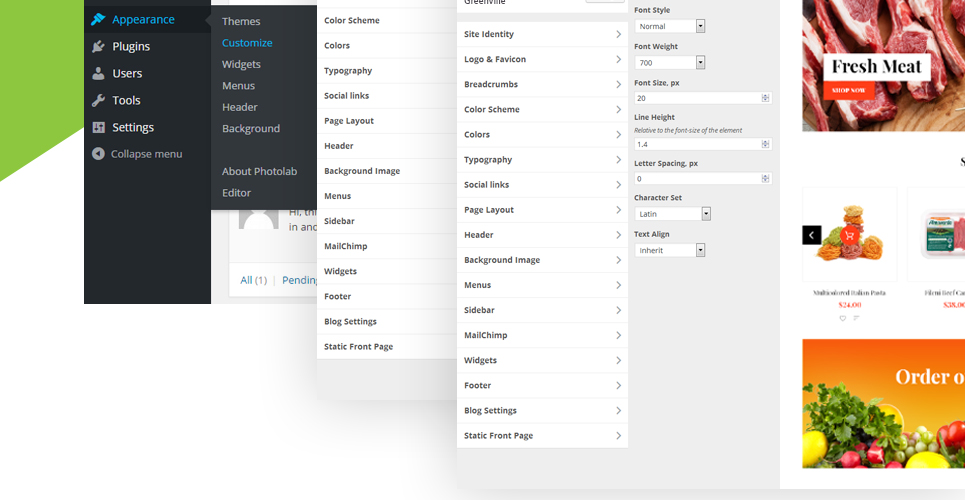Open About Photolab in the submenu
Image resolution: width=965 pixels, height=500 pixels.
point(259,172)
